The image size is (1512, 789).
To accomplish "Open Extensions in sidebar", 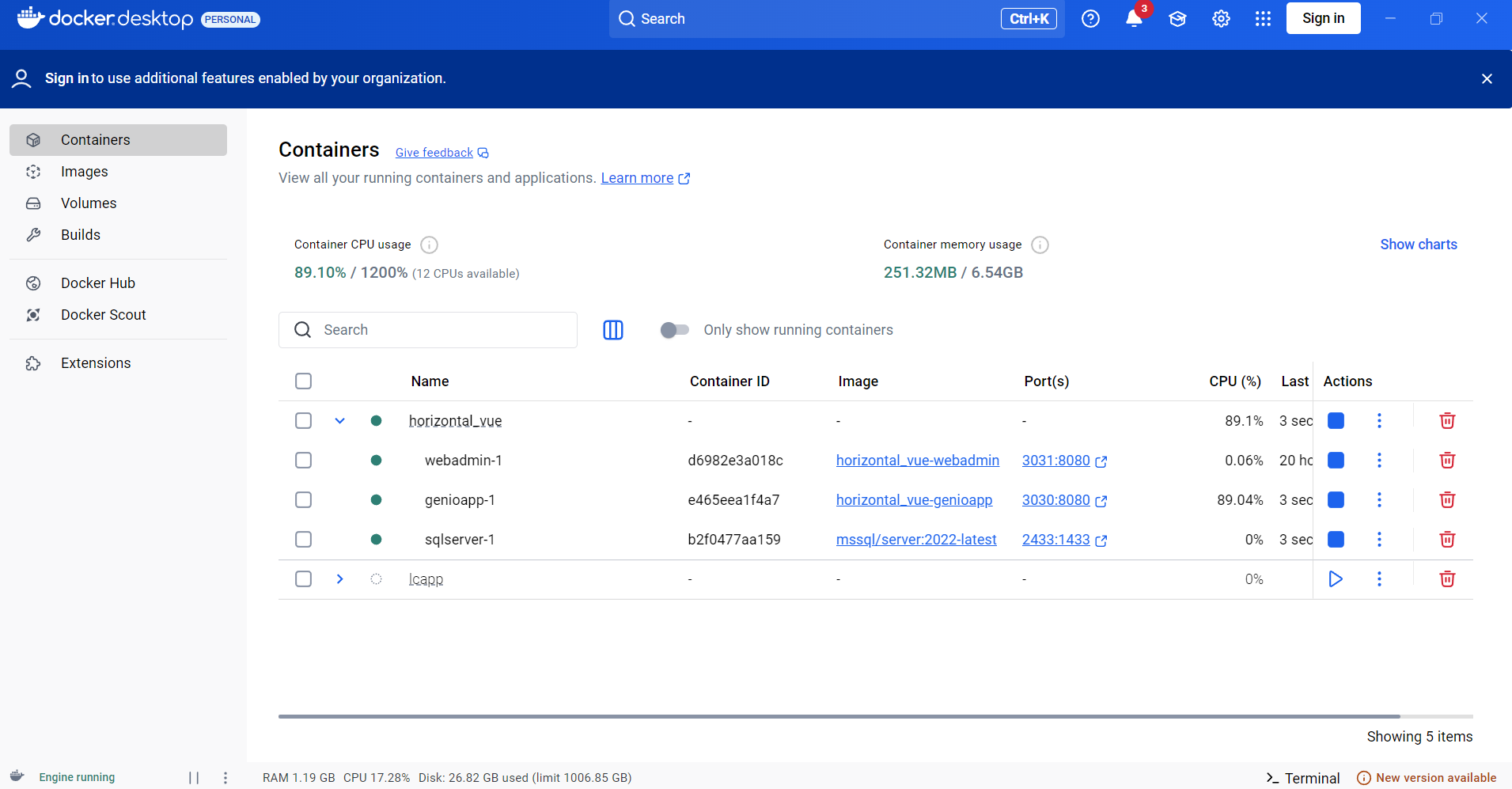I will click(x=118, y=363).
